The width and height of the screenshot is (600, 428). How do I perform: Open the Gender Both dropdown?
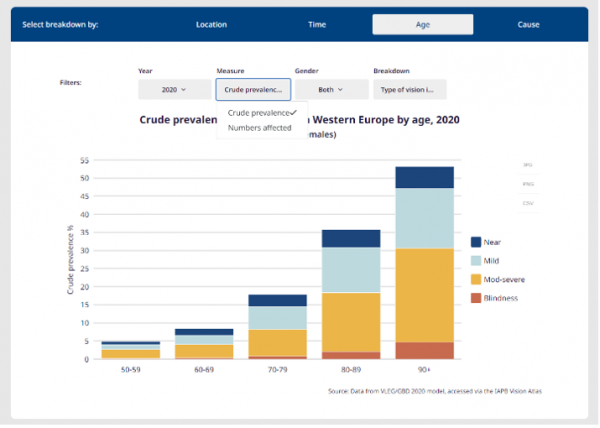(331, 90)
